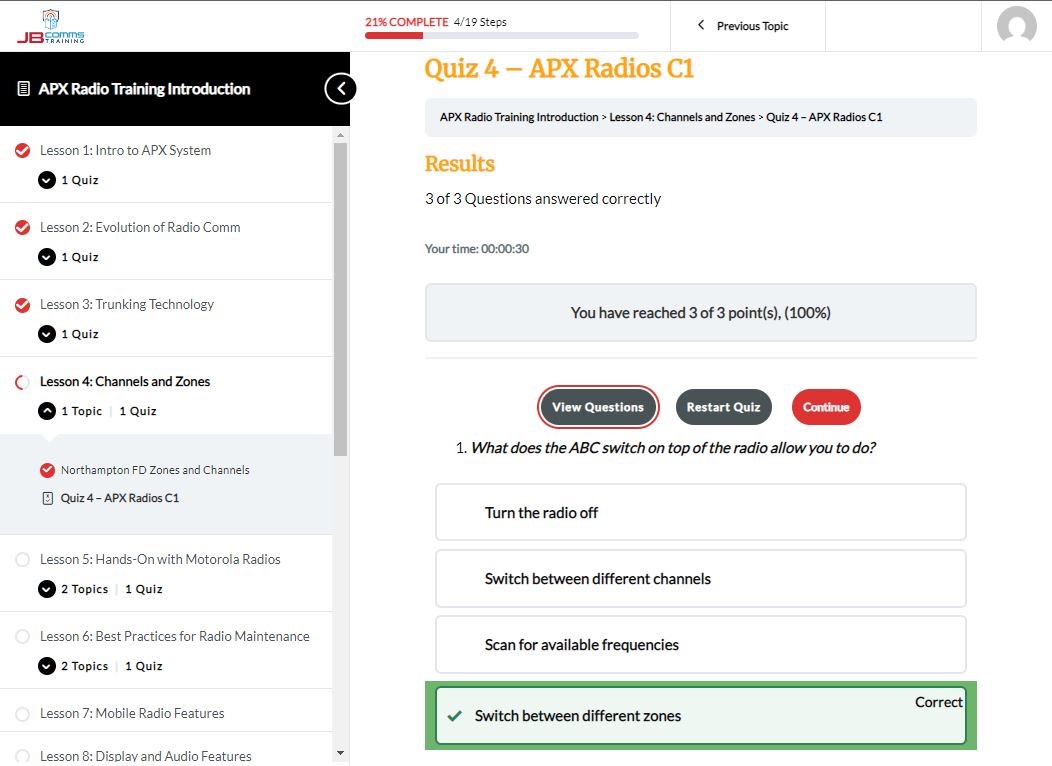Click the Restart Quiz button
The height and width of the screenshot is (766, 1052).
click(723, 407)
